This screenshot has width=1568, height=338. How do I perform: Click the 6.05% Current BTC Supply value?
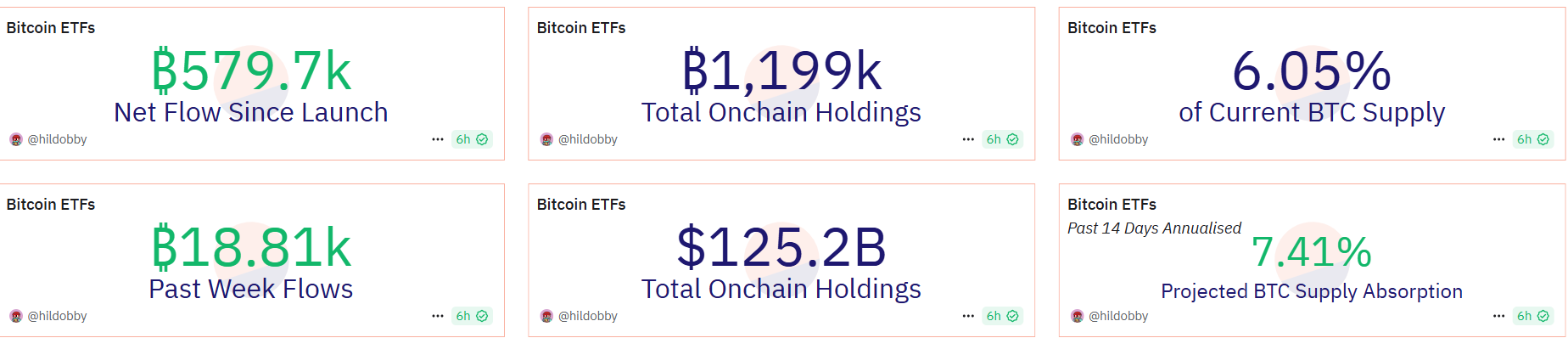click(1312, 70)
